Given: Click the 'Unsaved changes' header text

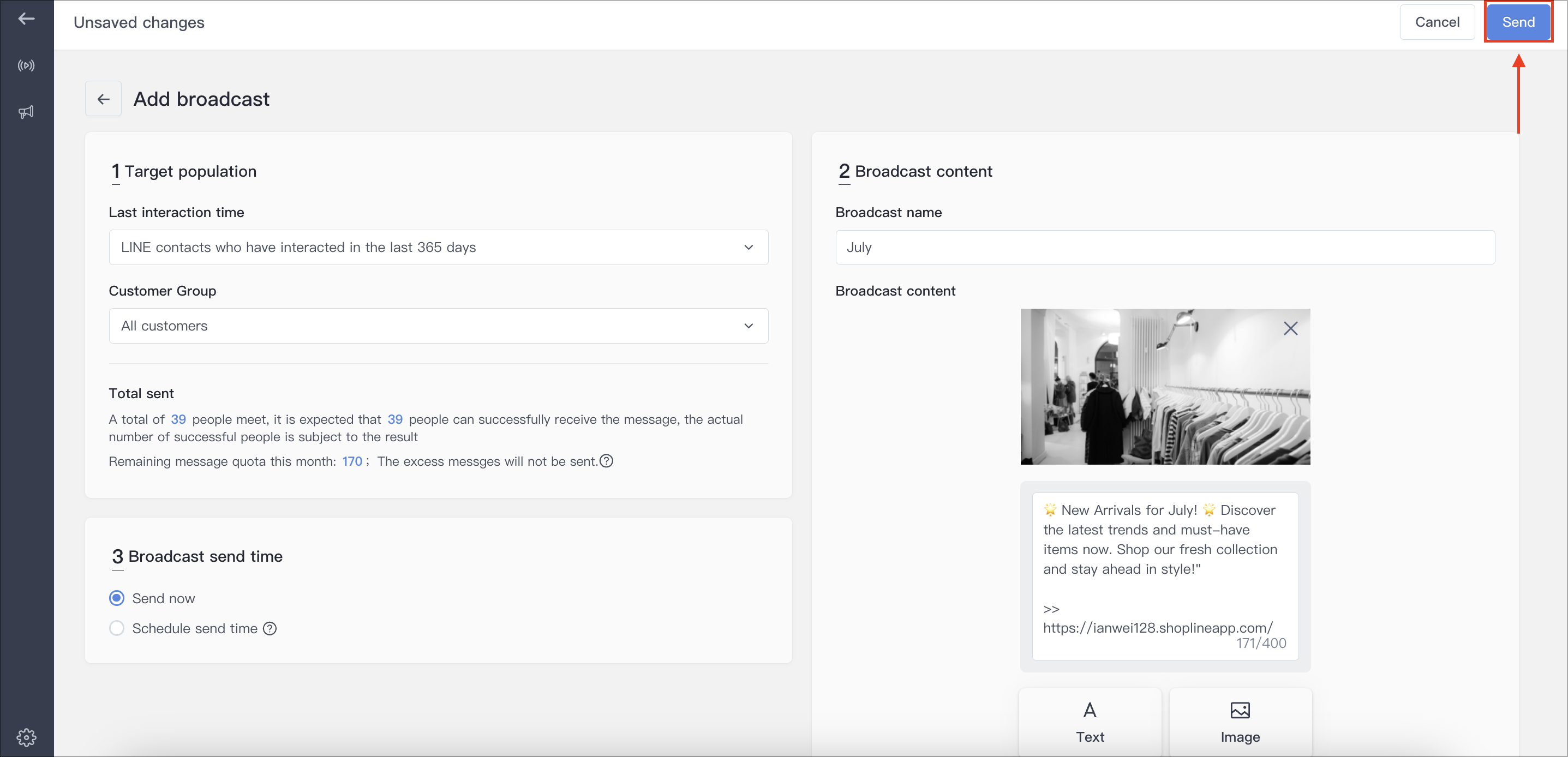Looking at the screenshot, I should 139,22.
